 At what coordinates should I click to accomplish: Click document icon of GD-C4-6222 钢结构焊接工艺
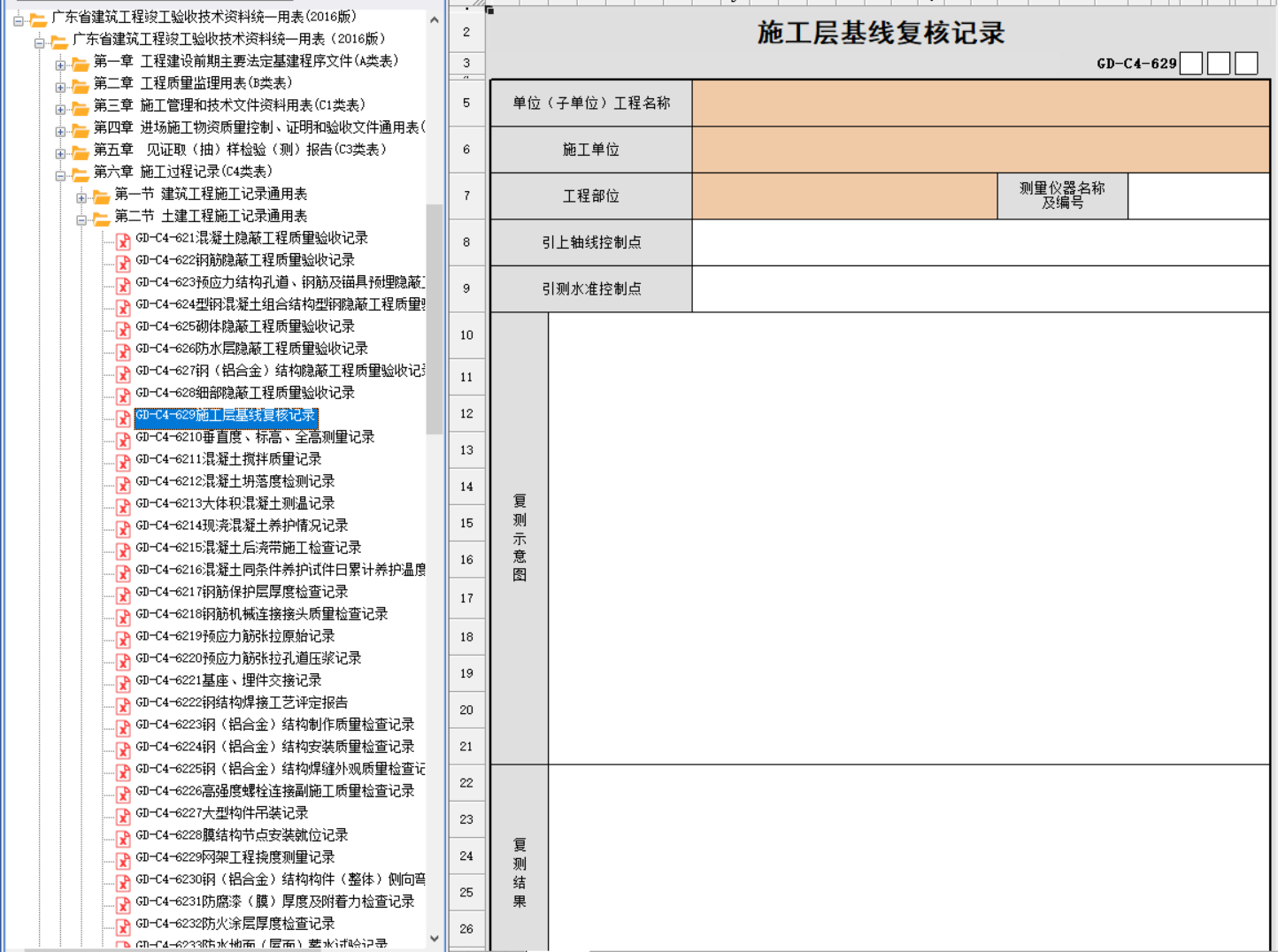point(123,705)
